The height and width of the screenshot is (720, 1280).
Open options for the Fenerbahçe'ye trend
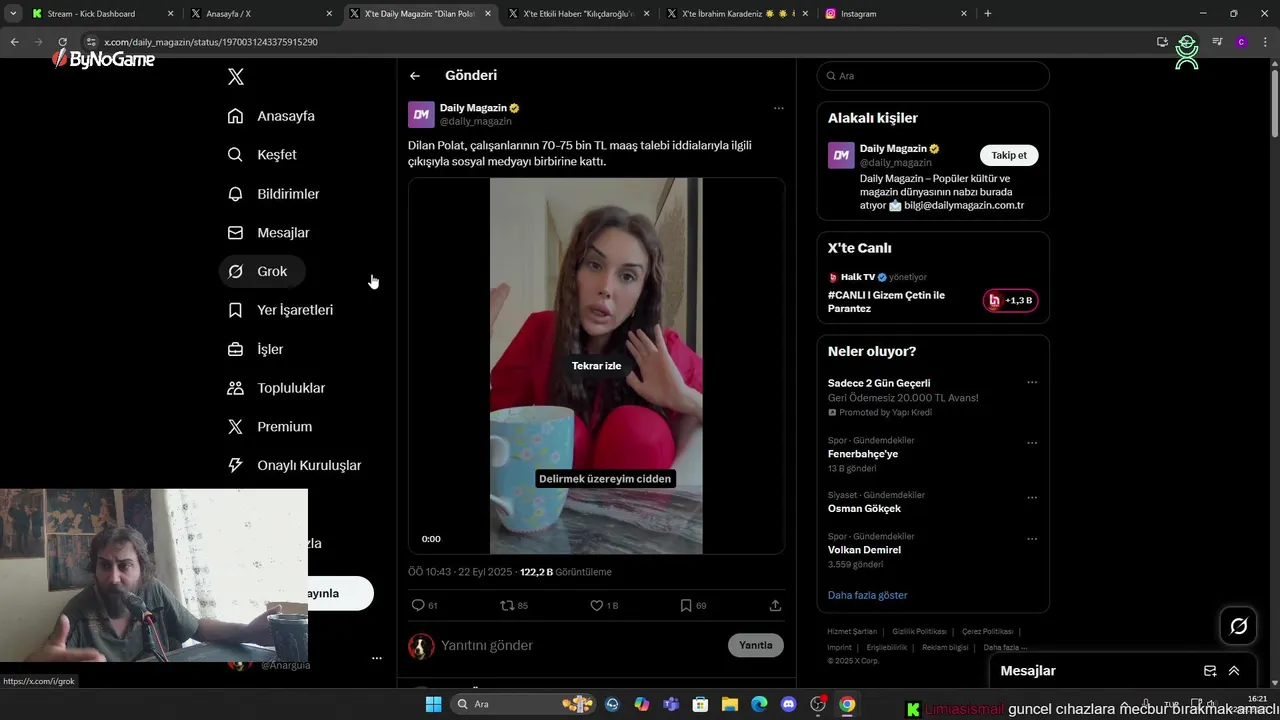tap(1032, 443)
